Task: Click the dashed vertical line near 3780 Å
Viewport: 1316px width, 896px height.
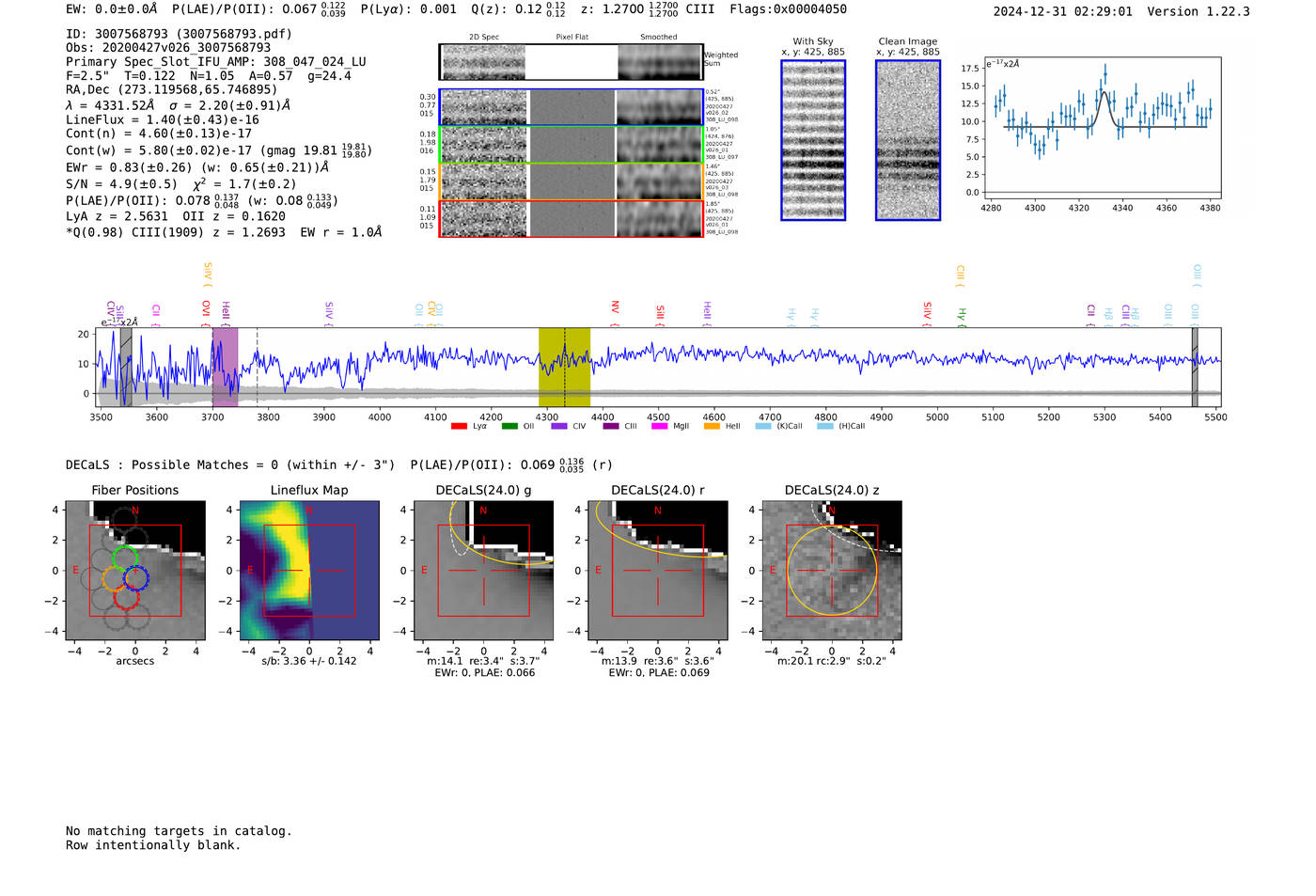Action: tap(258, 368)
